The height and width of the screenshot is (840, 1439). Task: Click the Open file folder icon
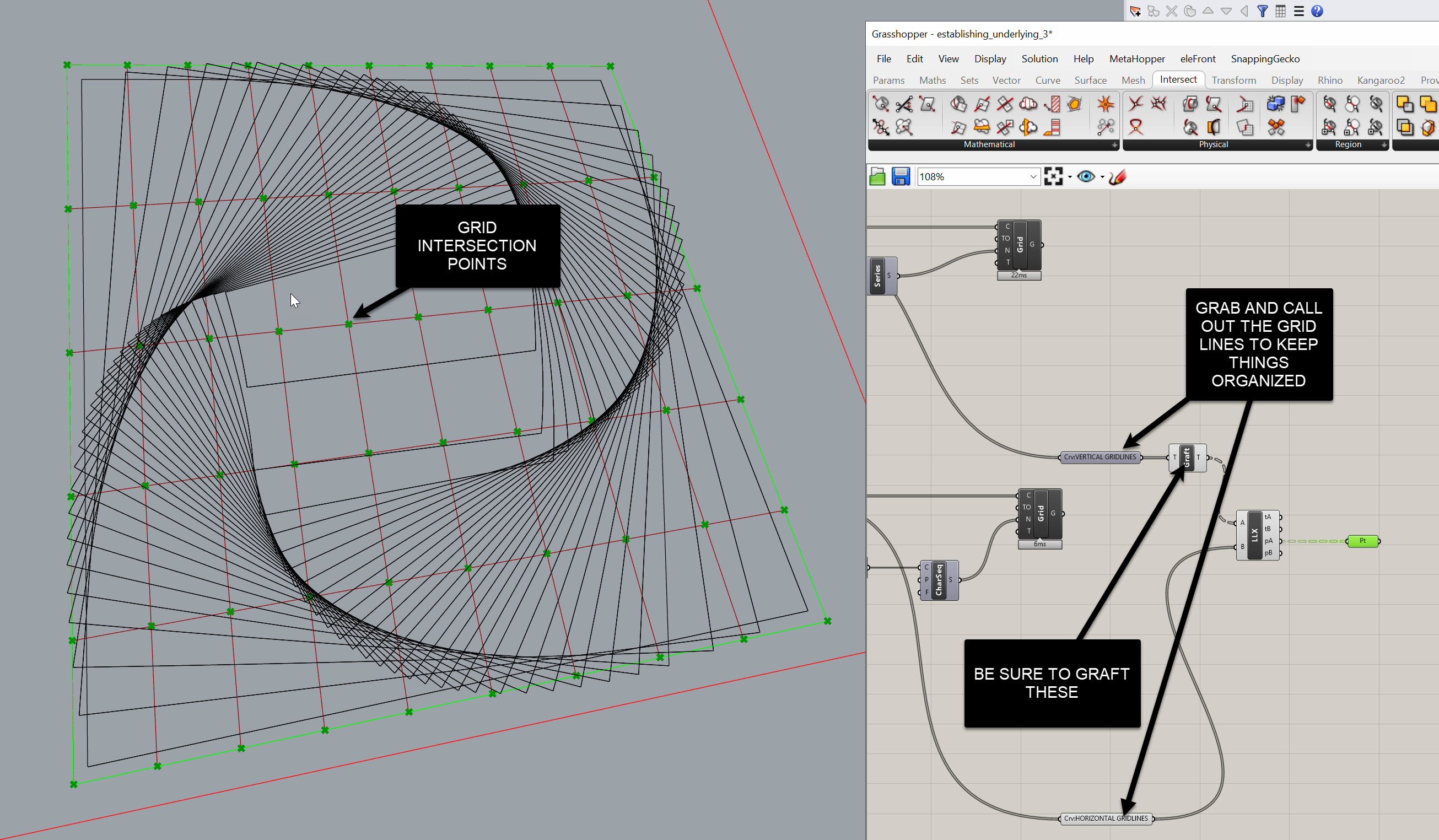pos(877,177)
